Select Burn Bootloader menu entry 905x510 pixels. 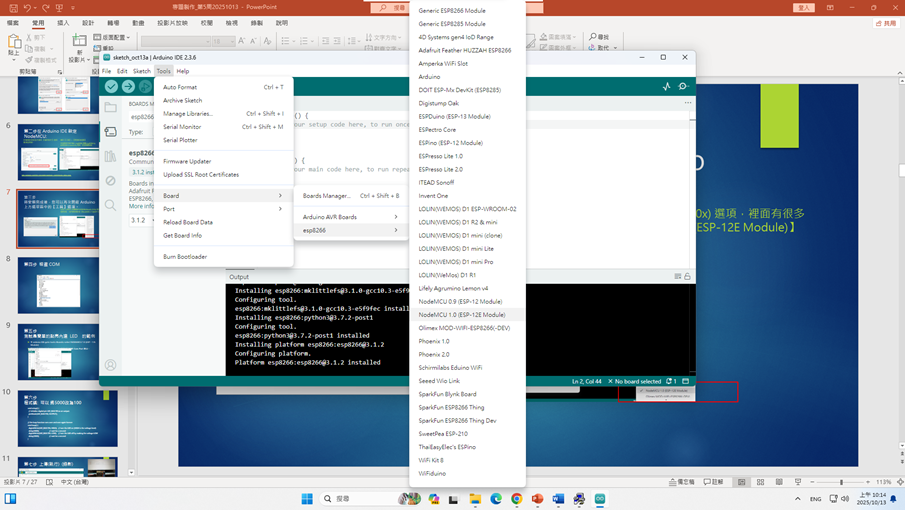tap(185, 257)
